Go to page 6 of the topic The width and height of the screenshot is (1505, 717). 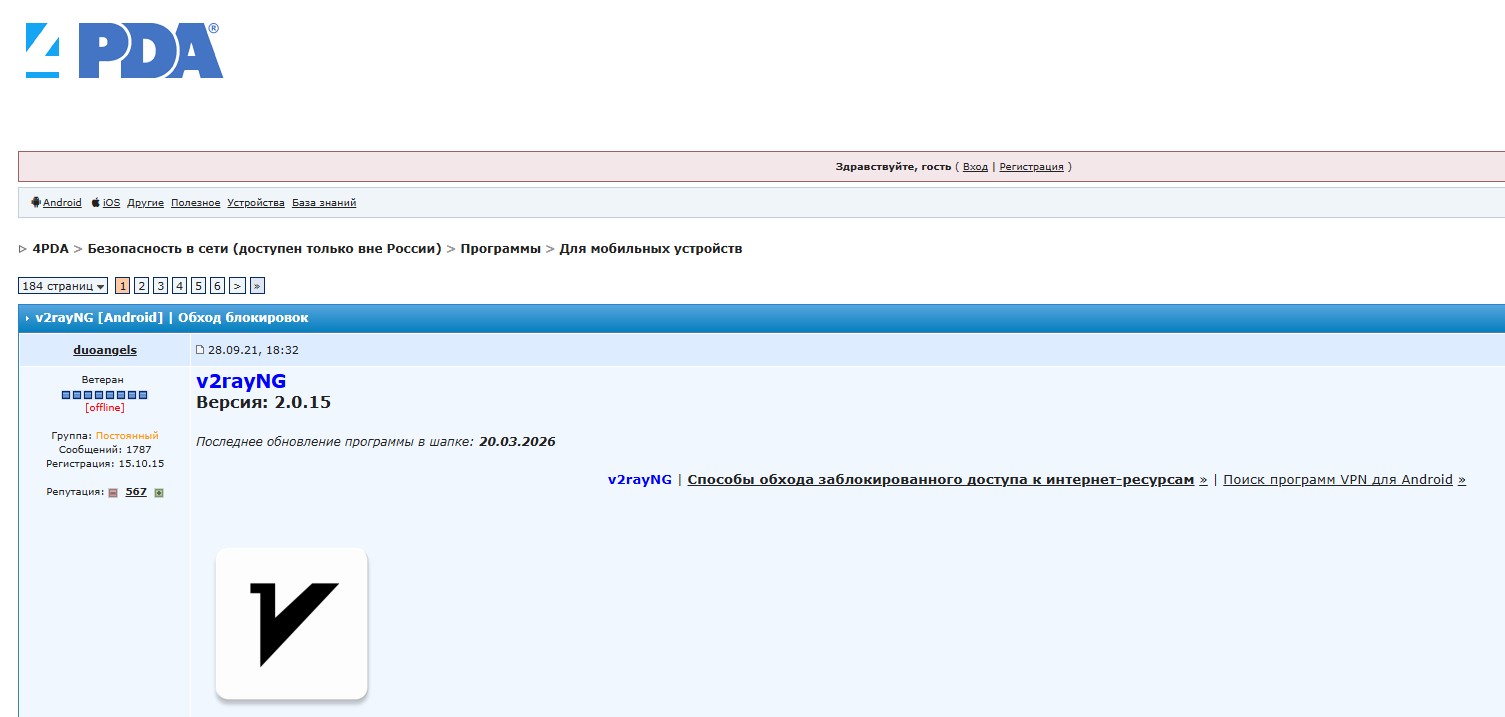click(x=217, y=286)
